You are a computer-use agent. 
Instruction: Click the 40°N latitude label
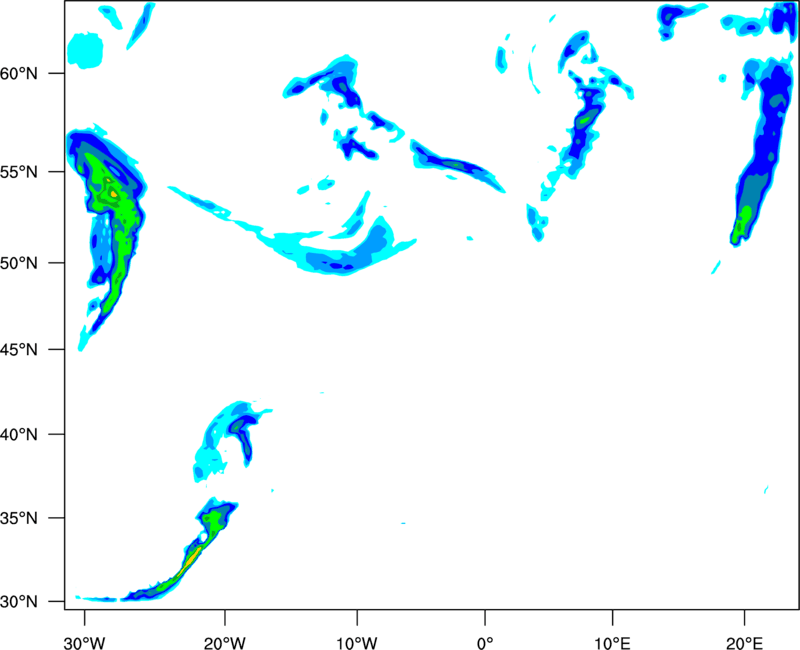19,435
